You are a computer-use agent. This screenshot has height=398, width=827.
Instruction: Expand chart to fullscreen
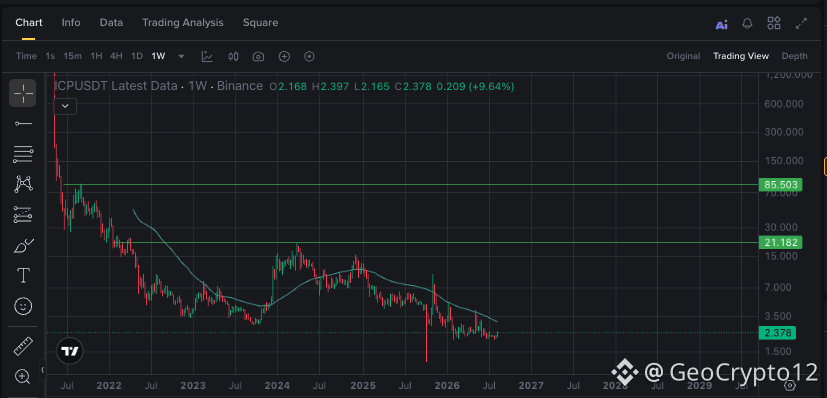pyautogui.click(x=801, y=23)
